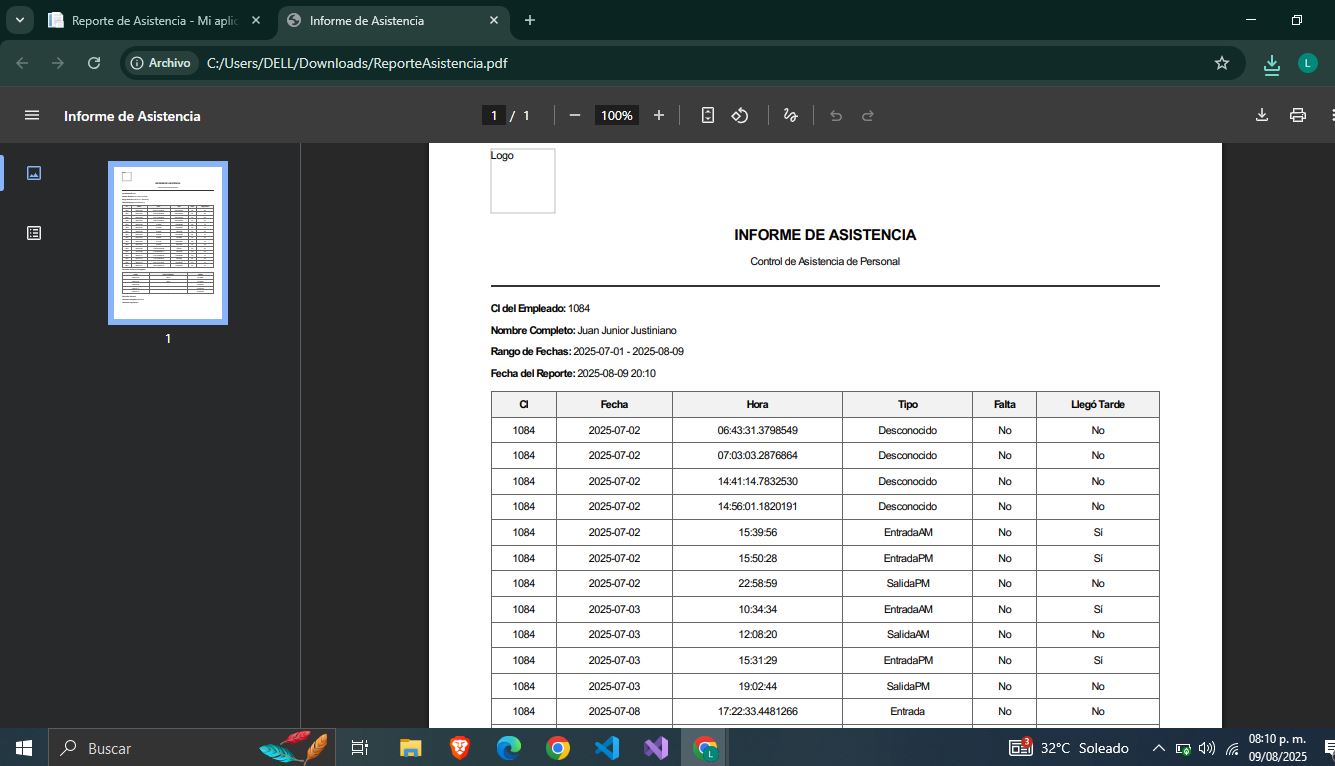The image size is (1335, 766).
Task: Open a new browser tab
Action: pos(530,20)
